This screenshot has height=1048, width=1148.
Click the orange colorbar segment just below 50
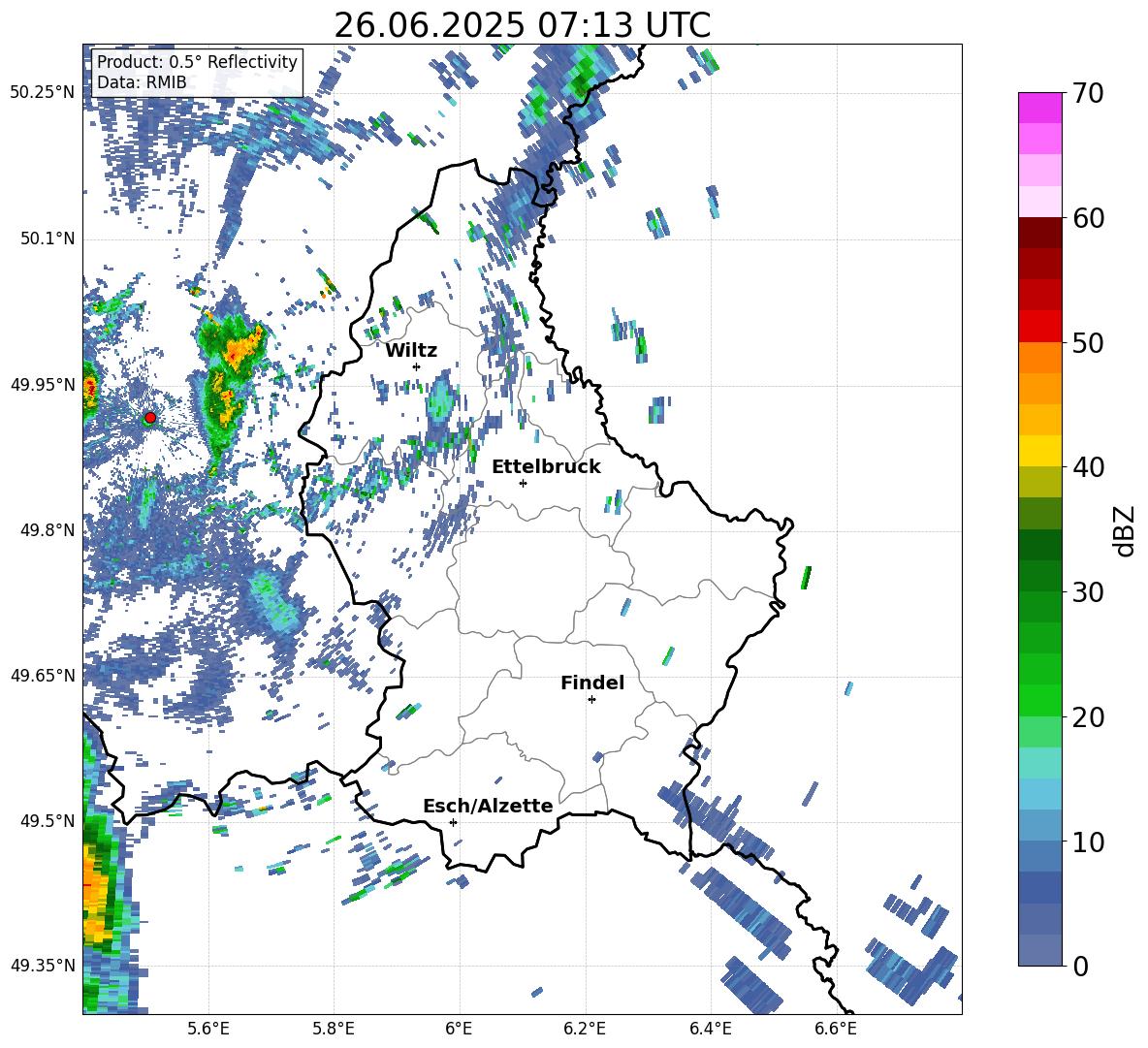coord(1039,359)
